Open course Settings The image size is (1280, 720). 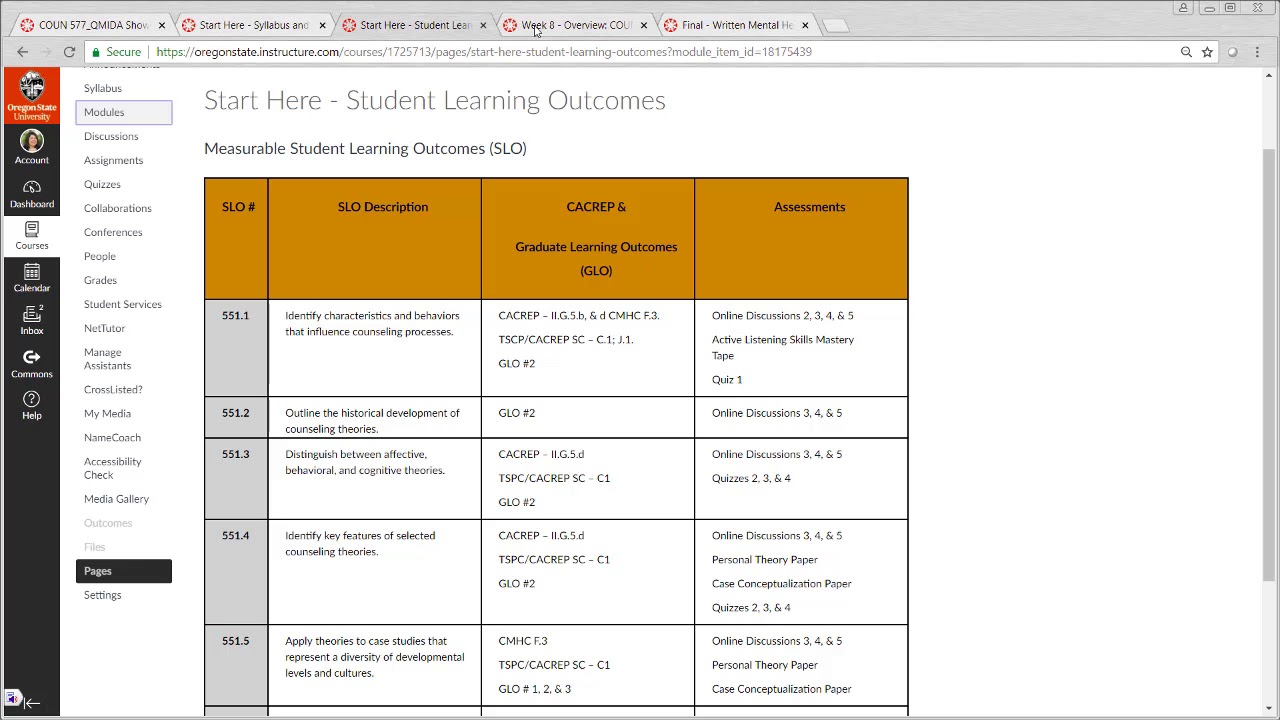[x=102, y=595]
